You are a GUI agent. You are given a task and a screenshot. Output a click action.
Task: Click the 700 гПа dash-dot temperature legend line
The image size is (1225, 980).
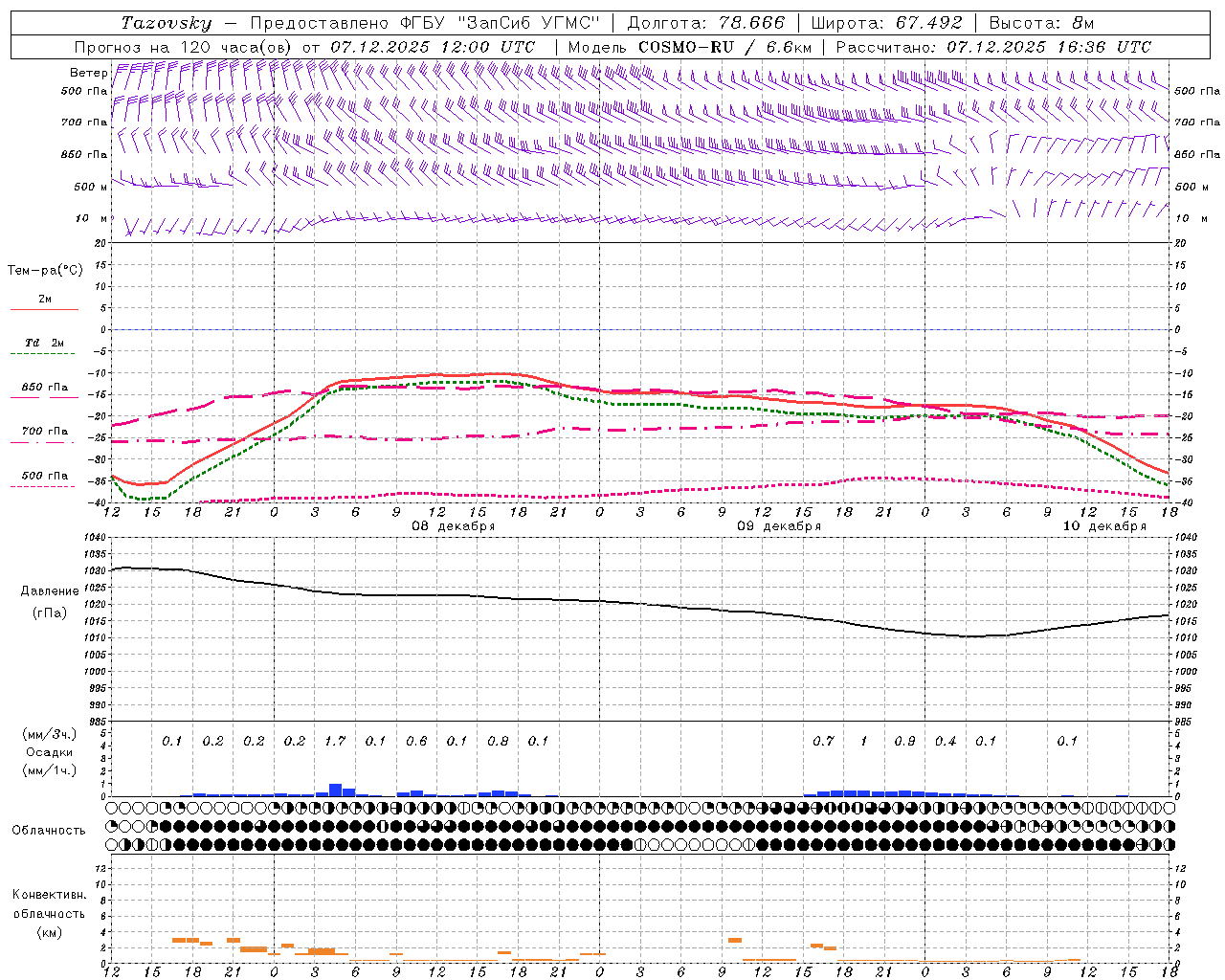pos(44,442)
